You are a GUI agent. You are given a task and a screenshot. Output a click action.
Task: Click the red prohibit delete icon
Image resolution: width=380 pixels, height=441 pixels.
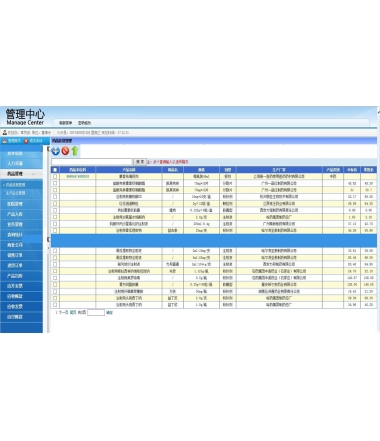click(x=65, y=151)
